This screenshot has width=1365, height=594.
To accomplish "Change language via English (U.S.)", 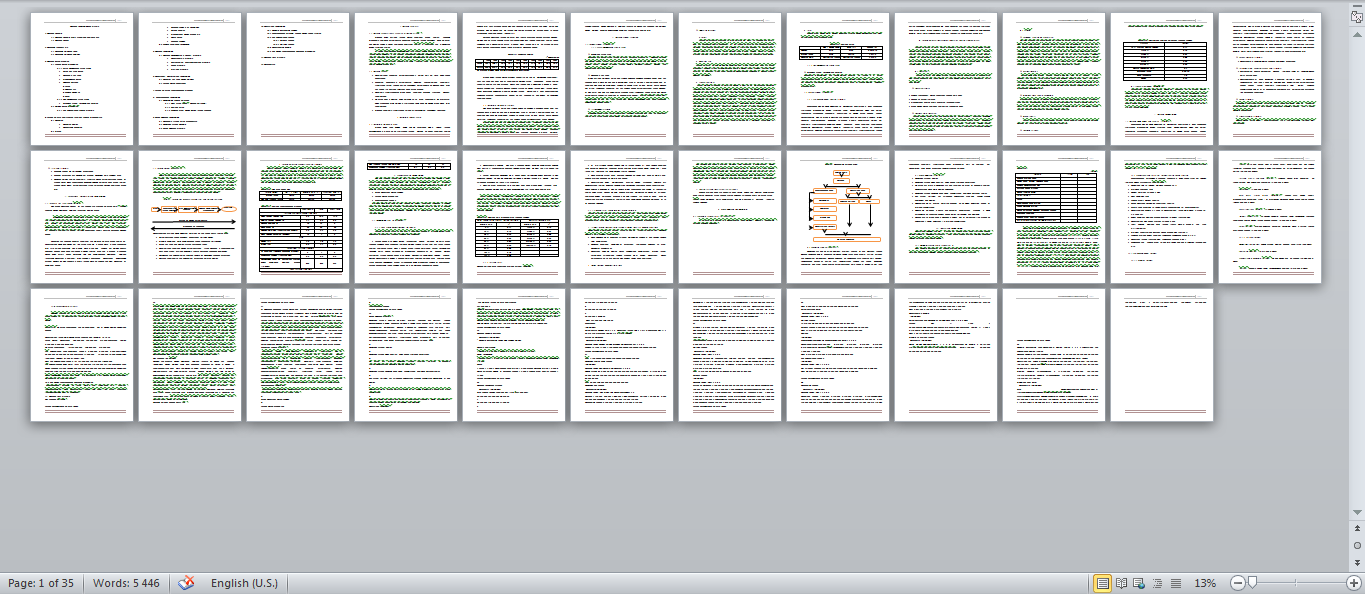I will pyautogui.click(x=244, y=583).
